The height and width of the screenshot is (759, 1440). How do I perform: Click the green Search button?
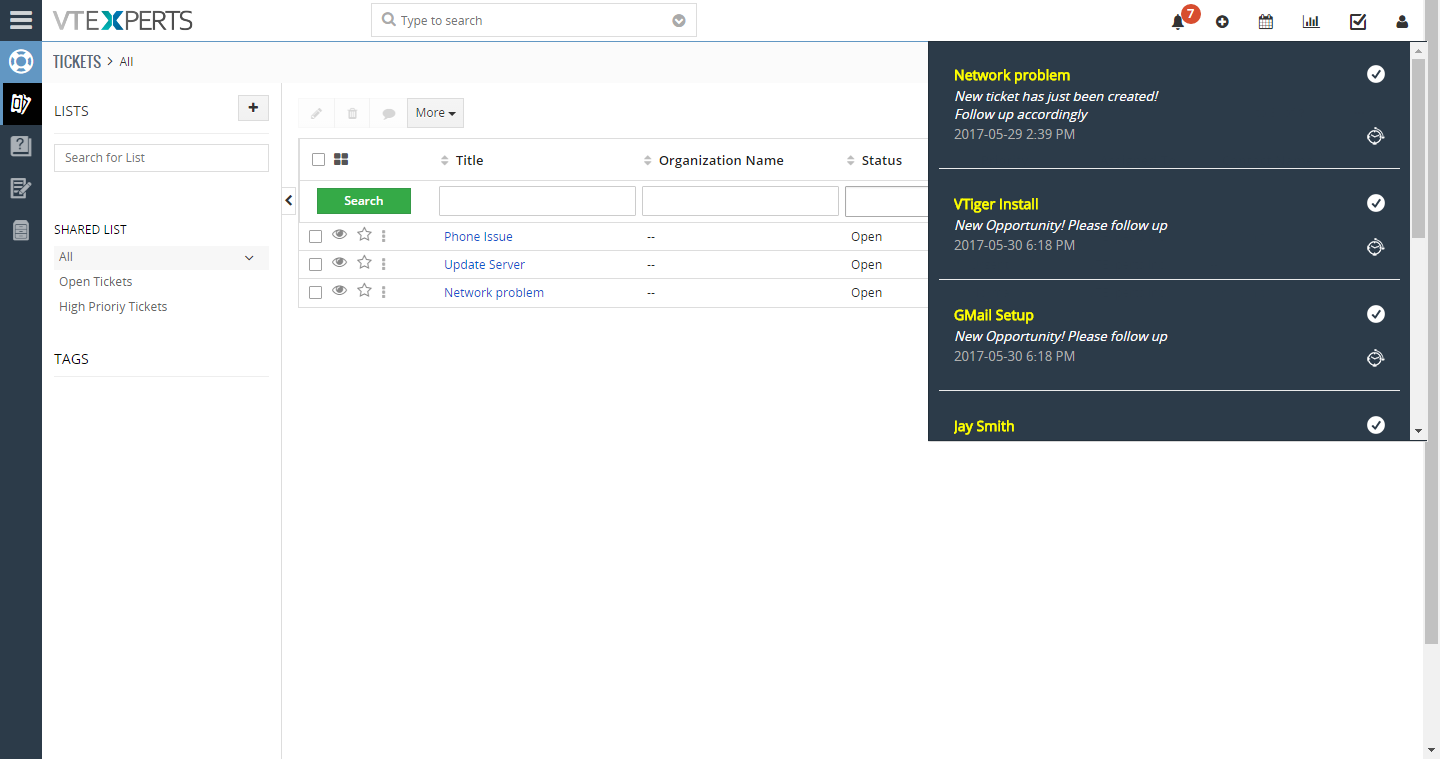click(364, 201)
